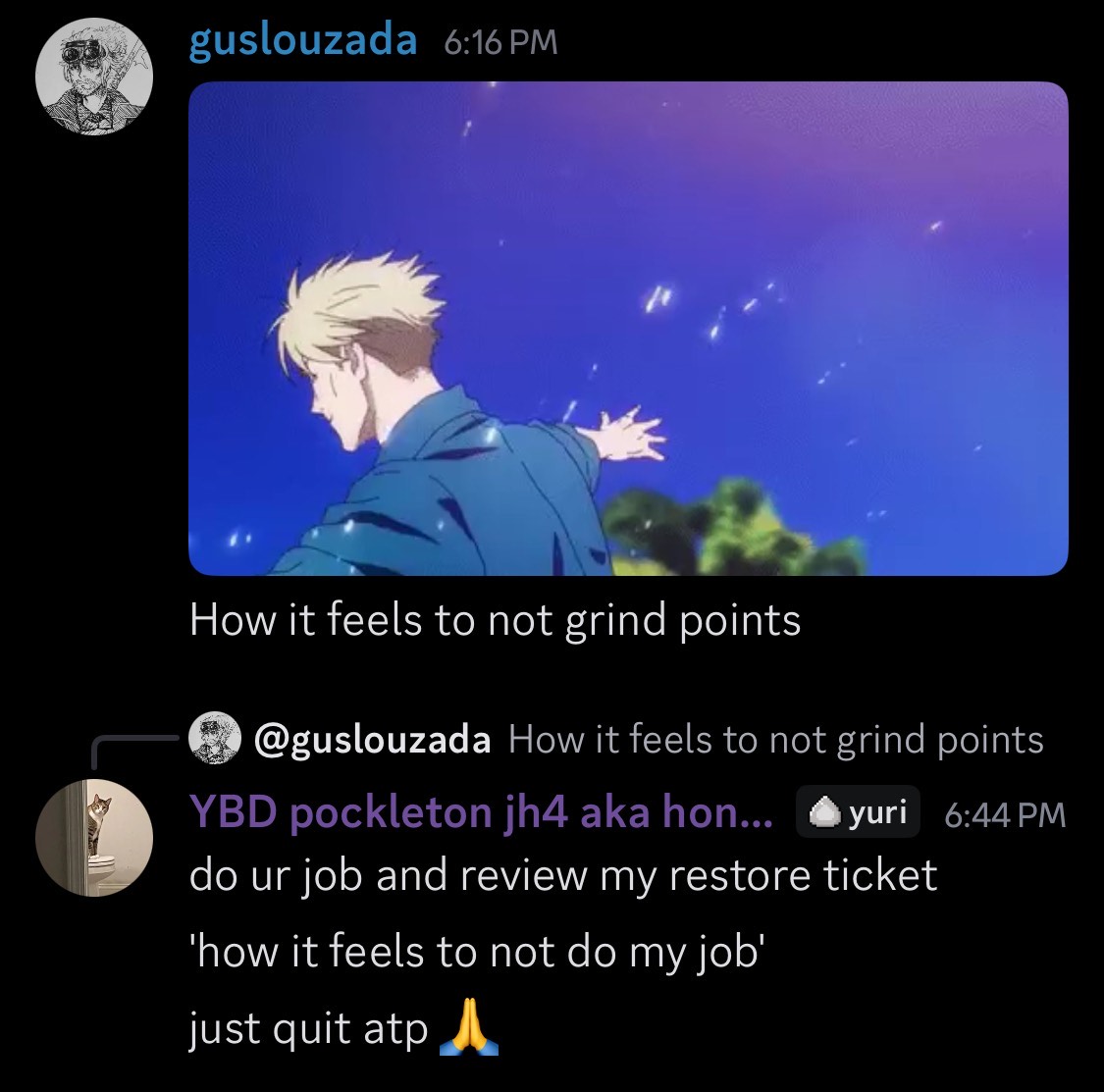Open the anime GIF attachment
The image size is (1104, 1092).
tap(628, 328)
